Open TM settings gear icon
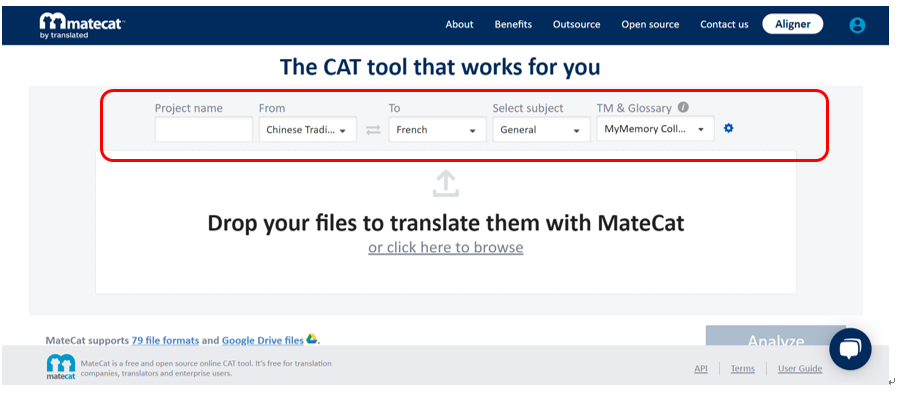Screen dimensions: 900x404 [729, 128]
